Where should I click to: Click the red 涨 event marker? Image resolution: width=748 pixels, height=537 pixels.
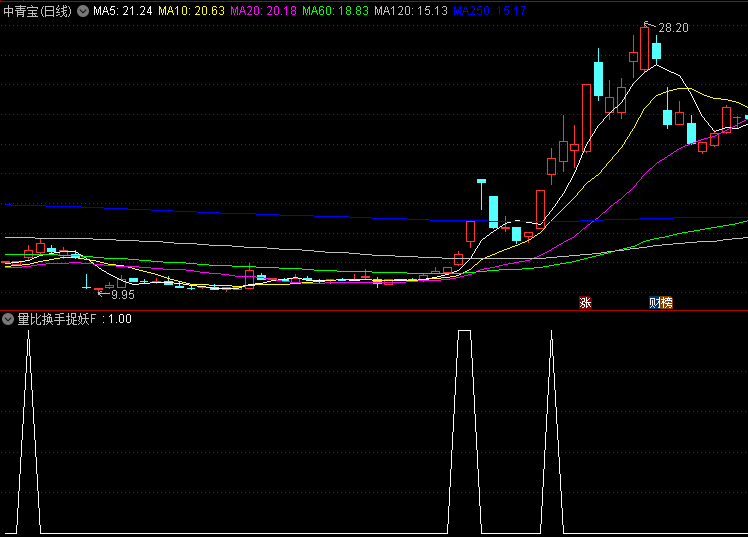(585, 302)
